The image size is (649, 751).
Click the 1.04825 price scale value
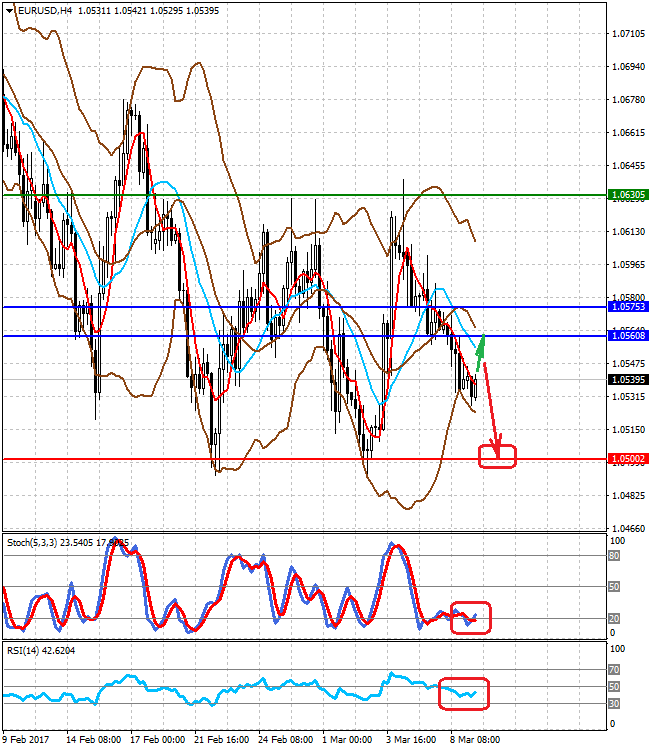click(x=628, y=495)
